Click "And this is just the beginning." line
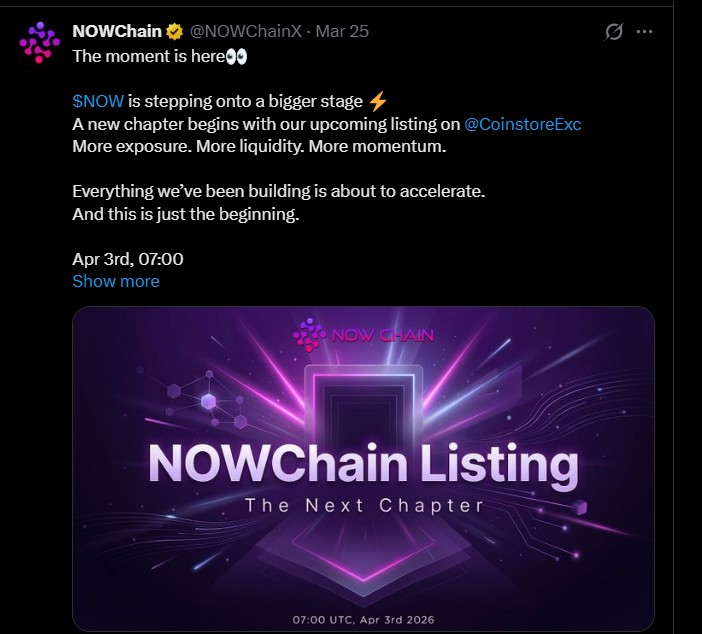The width and height of the screenshot is (702, 634). point(187,214)
